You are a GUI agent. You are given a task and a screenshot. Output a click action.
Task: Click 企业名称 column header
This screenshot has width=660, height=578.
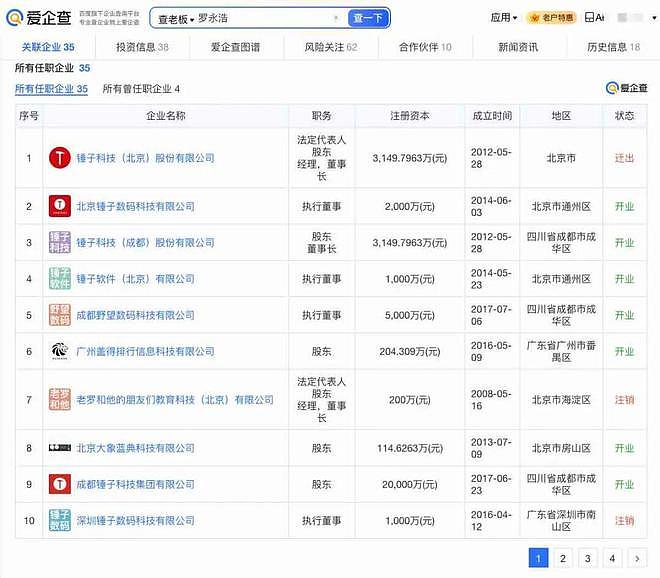[x=165, y=116]
